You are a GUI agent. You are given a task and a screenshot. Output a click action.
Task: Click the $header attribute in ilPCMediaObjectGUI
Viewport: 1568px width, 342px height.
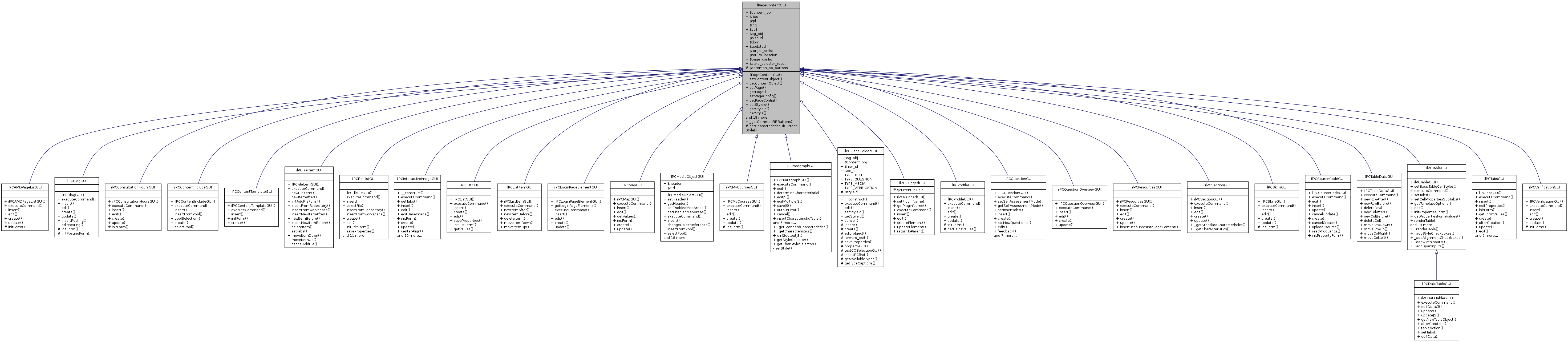(672, 183)
